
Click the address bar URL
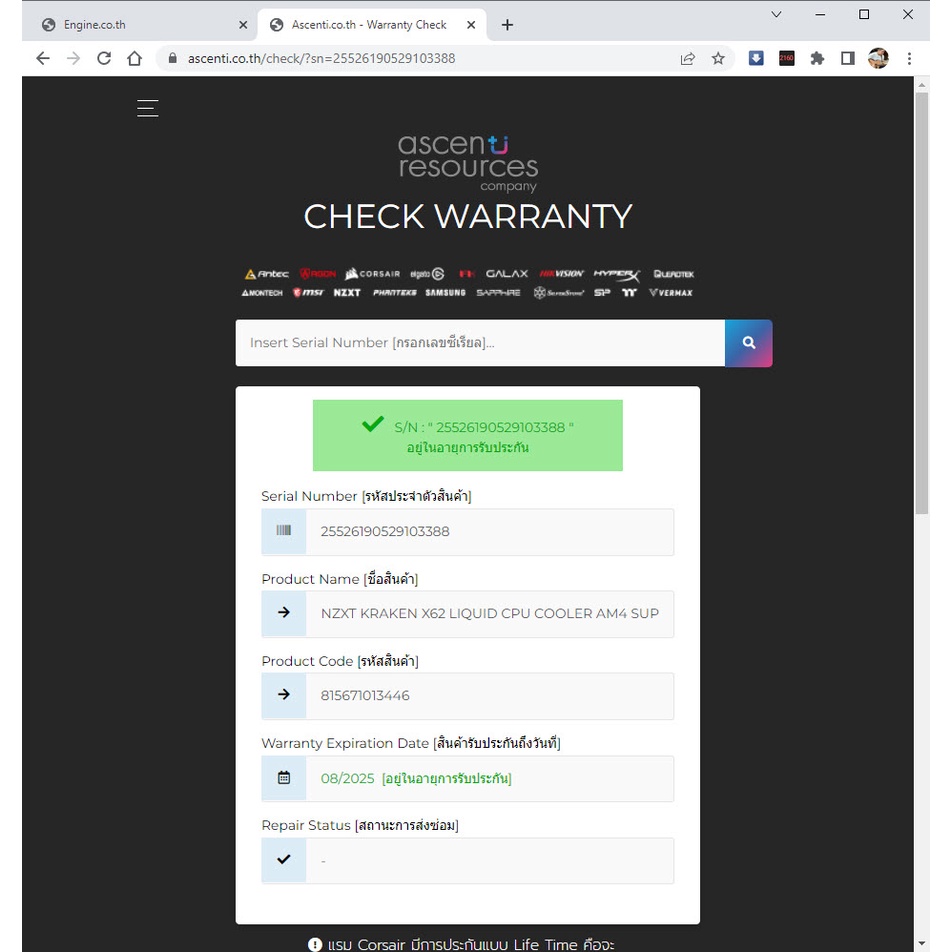pos(400,59)
